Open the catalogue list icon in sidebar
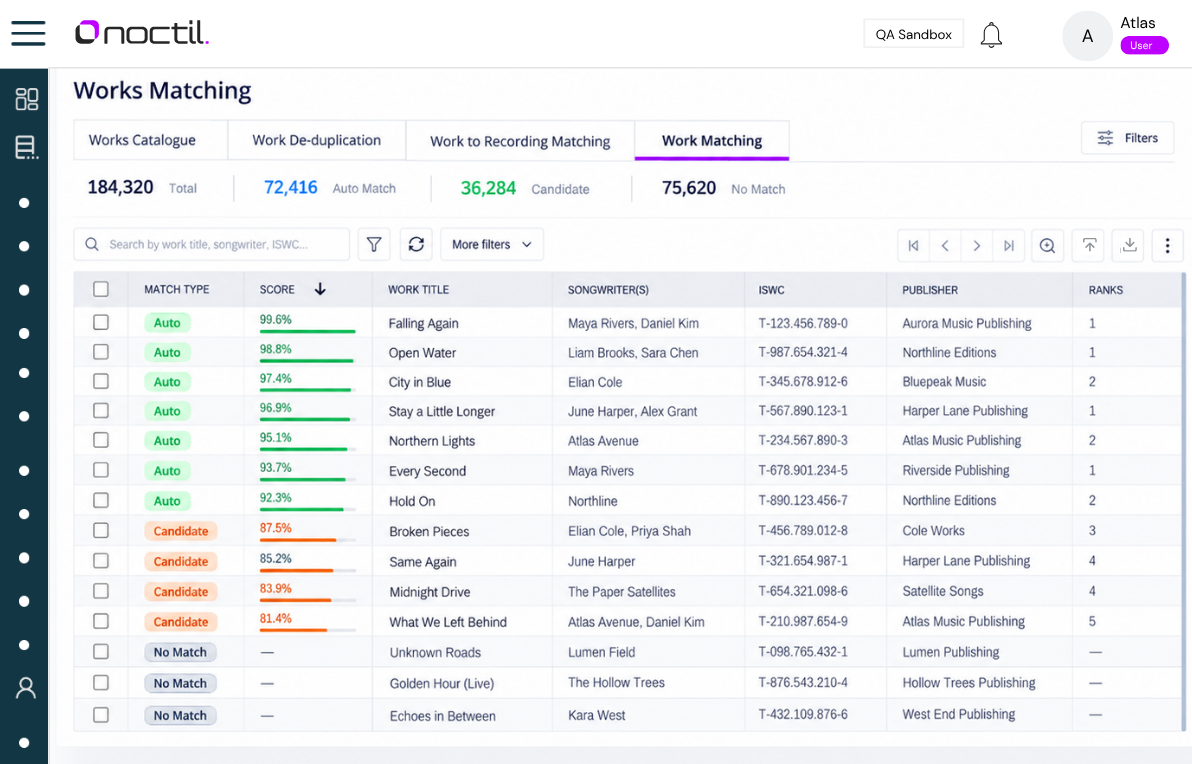Screen dimensions: 1192x764 click(27, 147)
